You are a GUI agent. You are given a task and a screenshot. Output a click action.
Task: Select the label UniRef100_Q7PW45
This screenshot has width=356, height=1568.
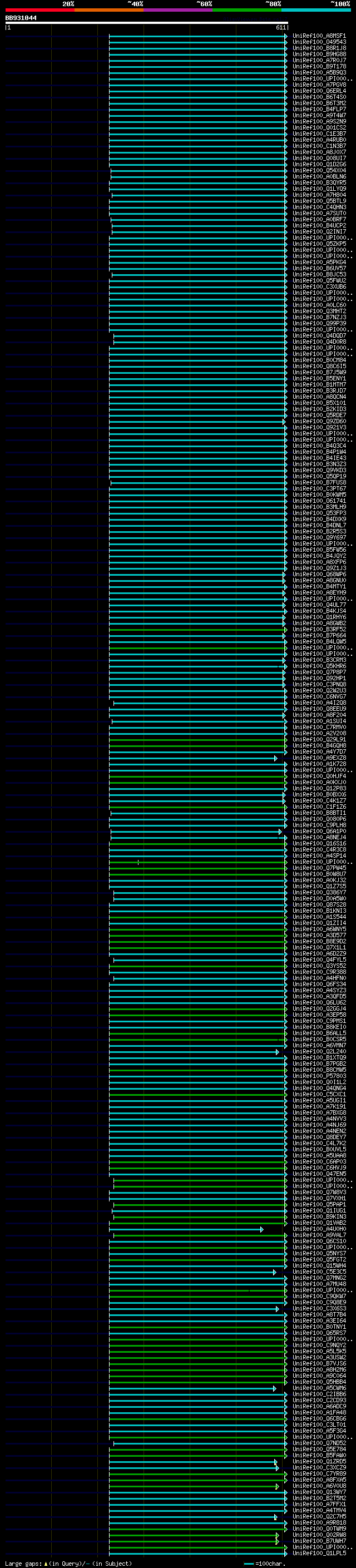319,868
